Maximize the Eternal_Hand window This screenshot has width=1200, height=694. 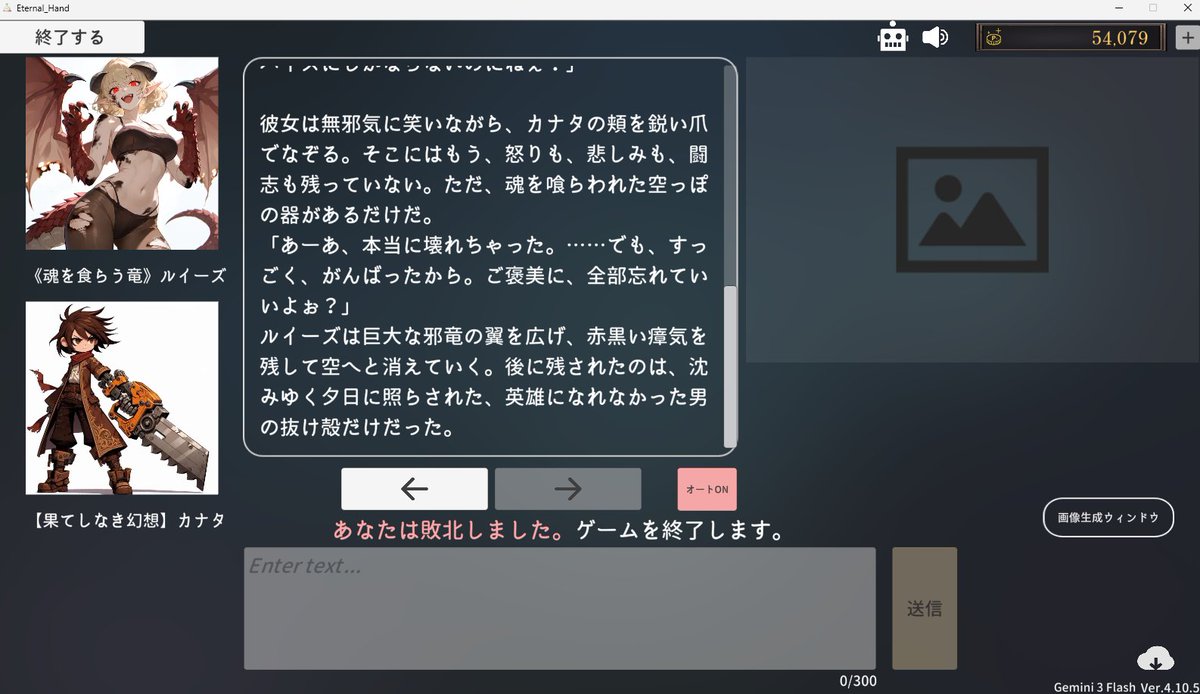(1152, 8)
